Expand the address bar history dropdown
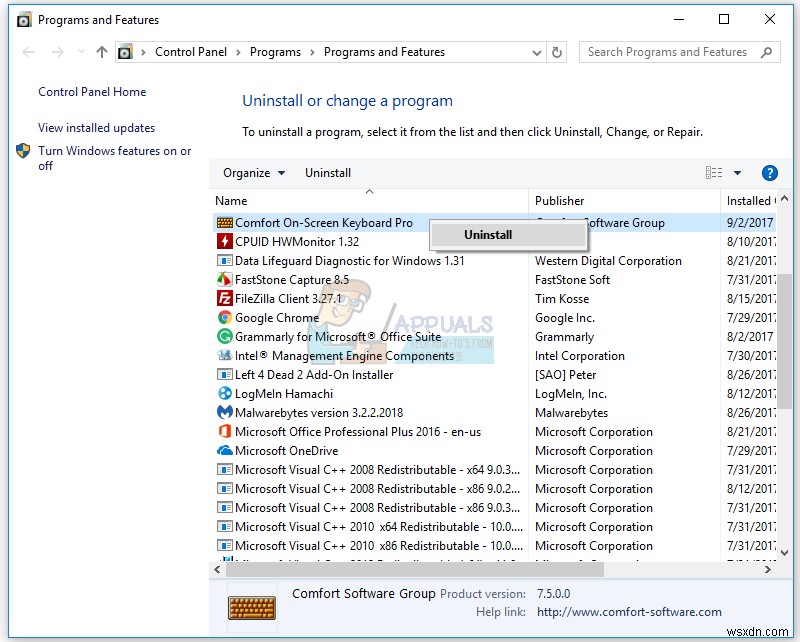Screen dimensions: 800x642 click(x=537, y=52)
